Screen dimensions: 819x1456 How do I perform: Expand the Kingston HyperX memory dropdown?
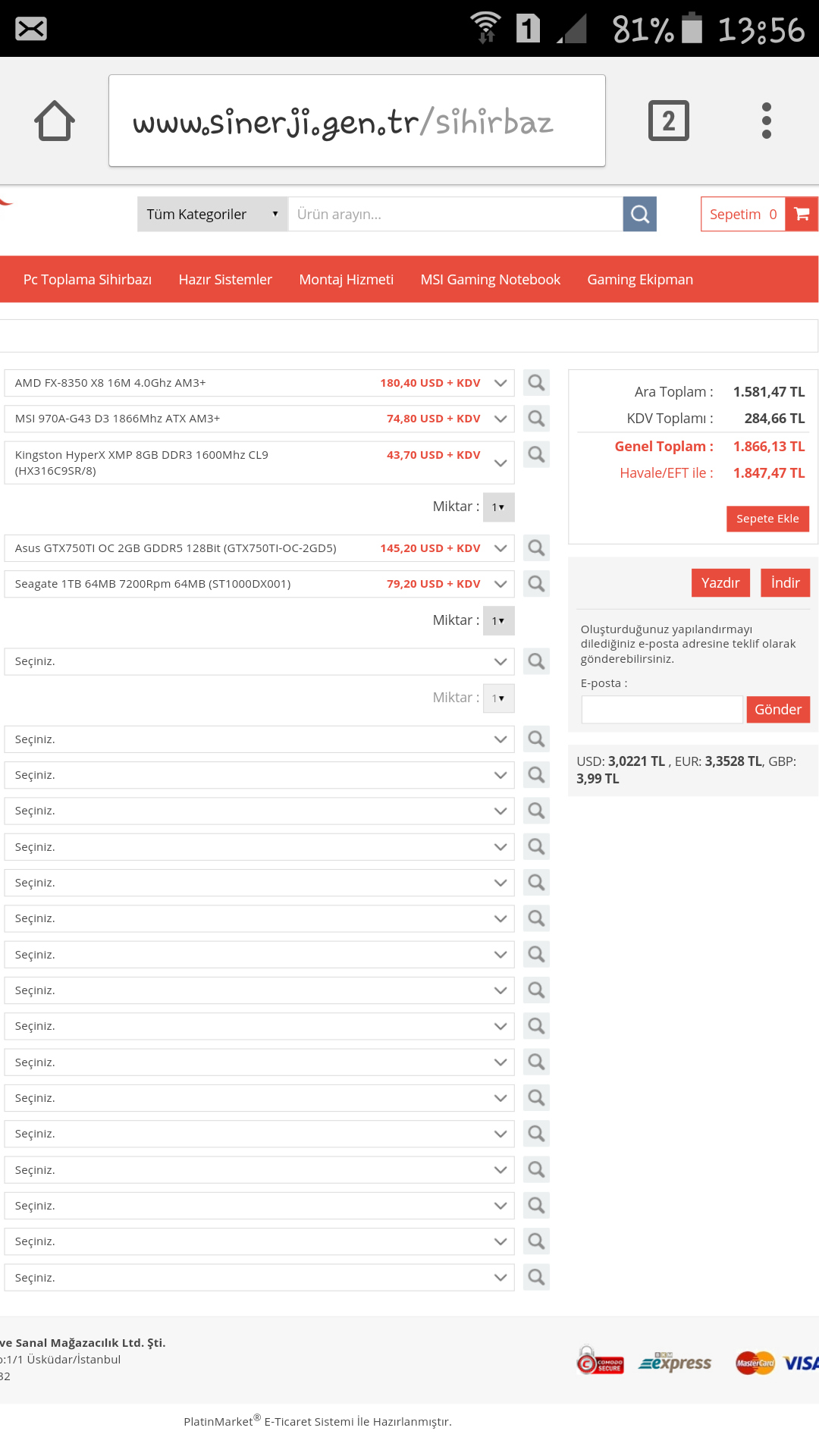tap(259, 463)
